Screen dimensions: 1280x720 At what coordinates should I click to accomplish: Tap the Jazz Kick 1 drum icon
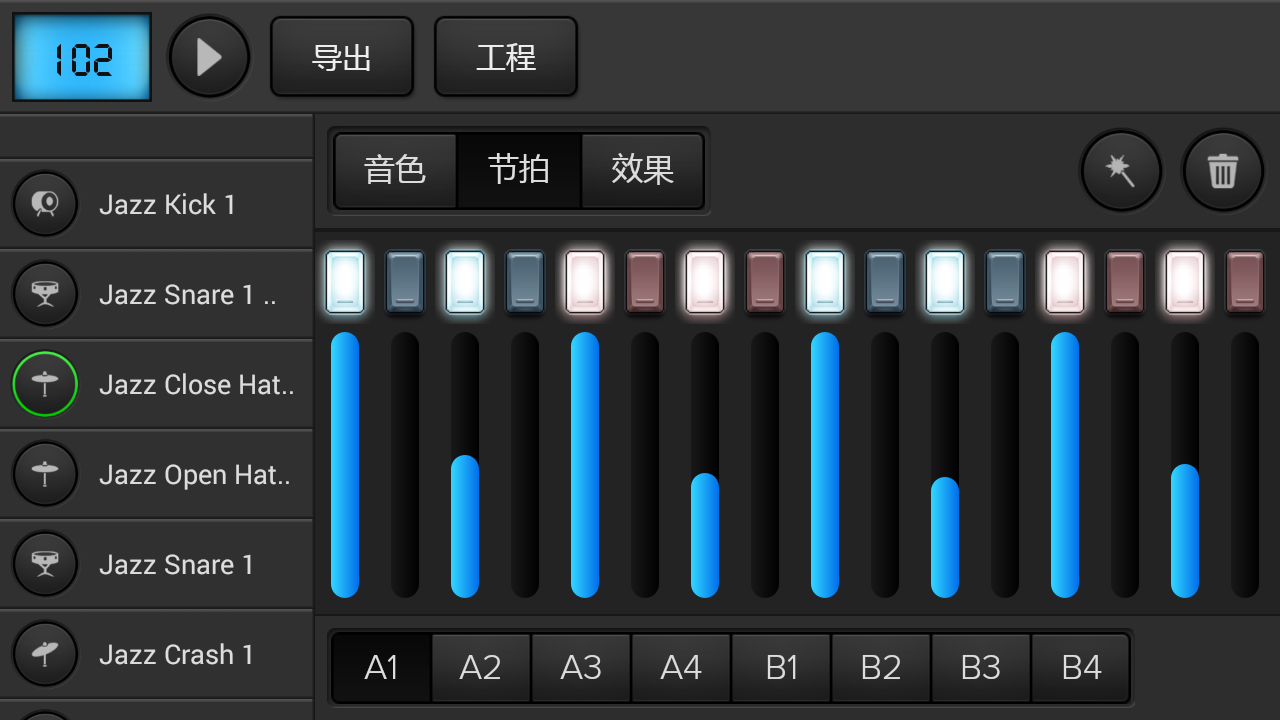[x=45, y=204]
